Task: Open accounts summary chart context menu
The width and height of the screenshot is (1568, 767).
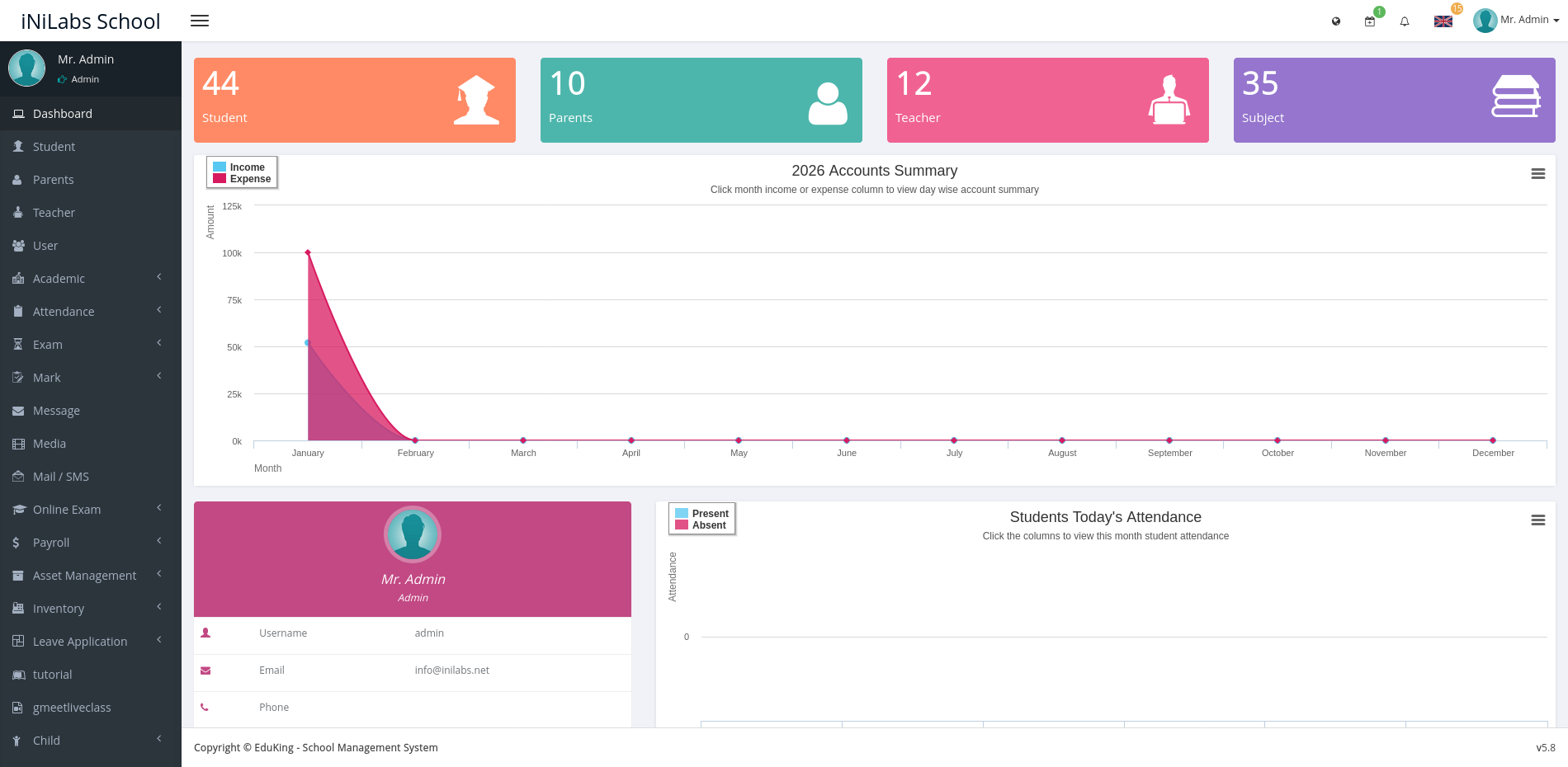Action: click(1538, 174)
